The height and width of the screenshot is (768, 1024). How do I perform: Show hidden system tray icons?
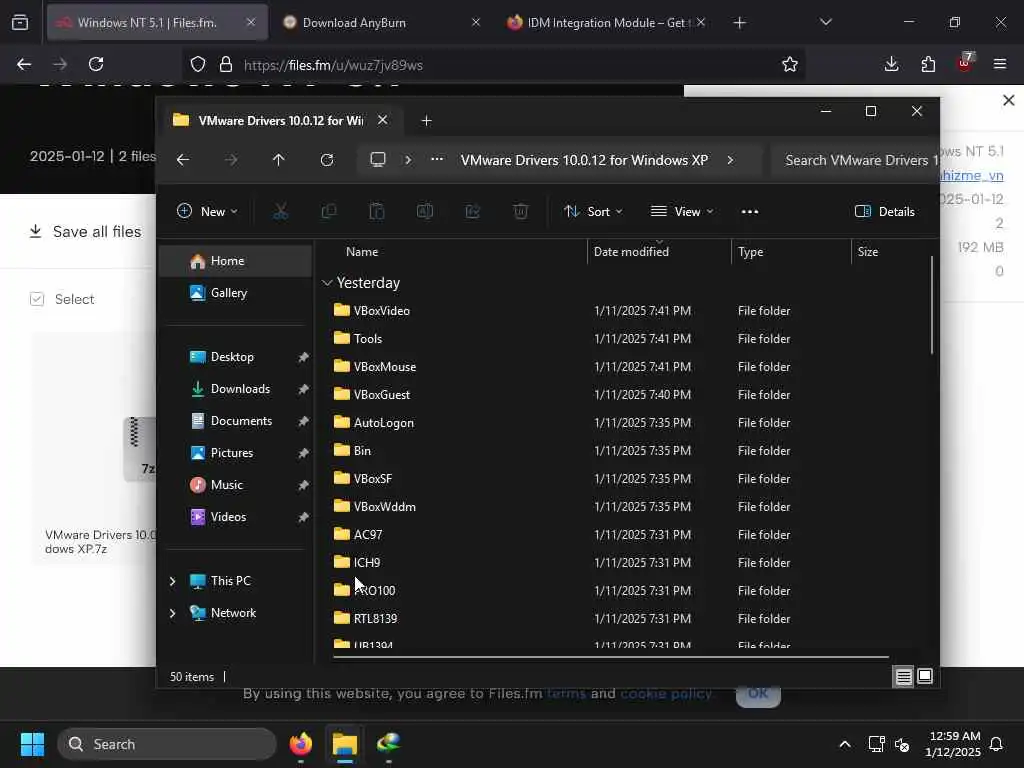click(x=844, y=744)
